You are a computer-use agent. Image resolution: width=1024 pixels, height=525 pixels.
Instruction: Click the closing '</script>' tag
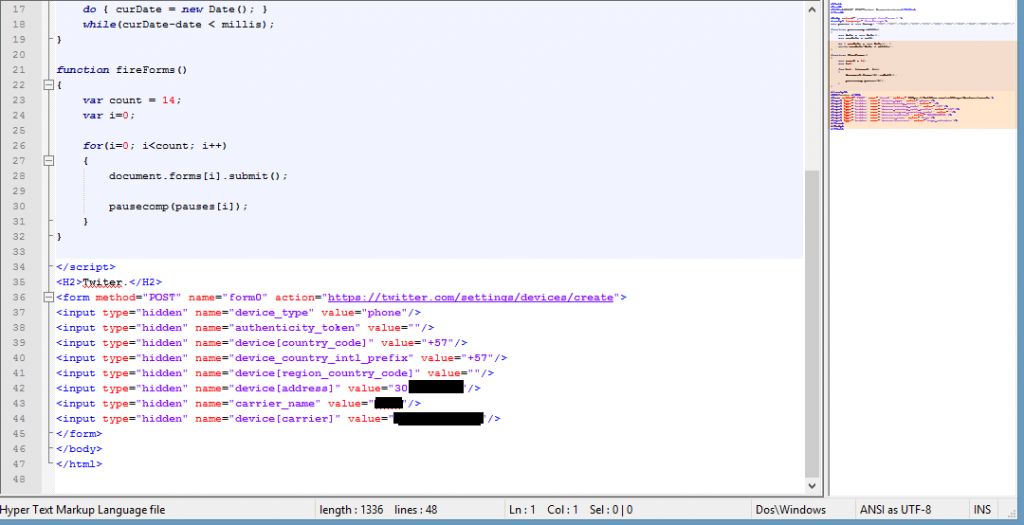(x=86, y=267)
